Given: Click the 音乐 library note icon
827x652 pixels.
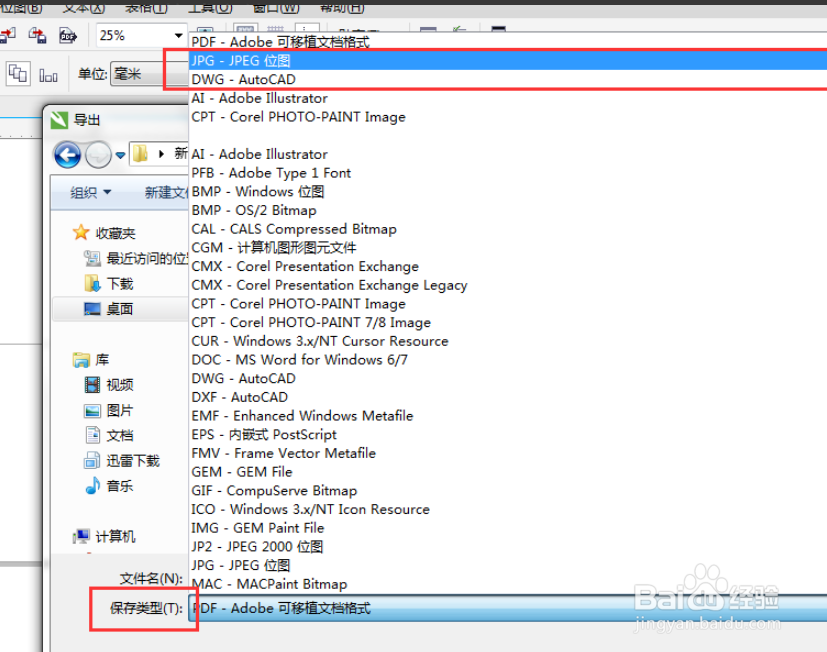Looking at the screenshot, I should pos(92,485).
